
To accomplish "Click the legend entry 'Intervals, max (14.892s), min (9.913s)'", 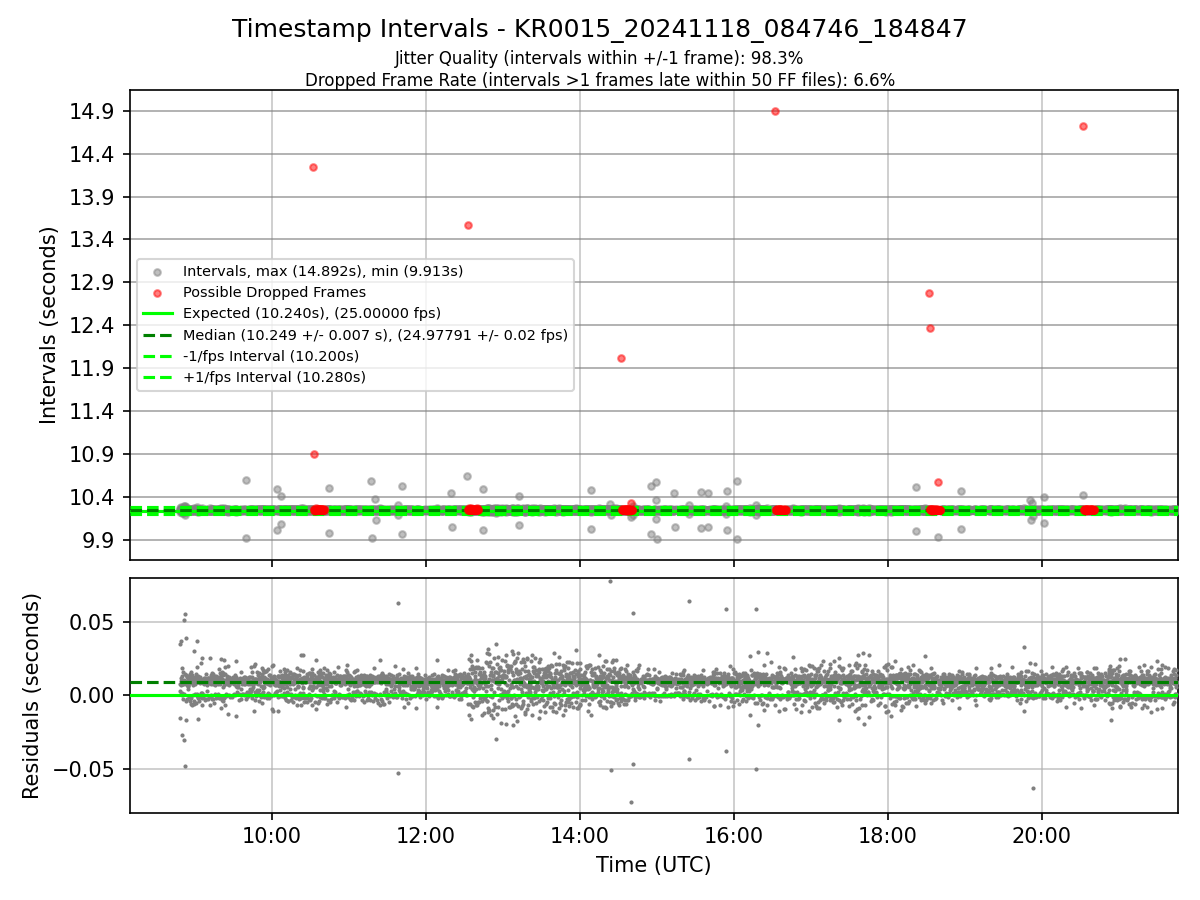I will tap(323, 271).
